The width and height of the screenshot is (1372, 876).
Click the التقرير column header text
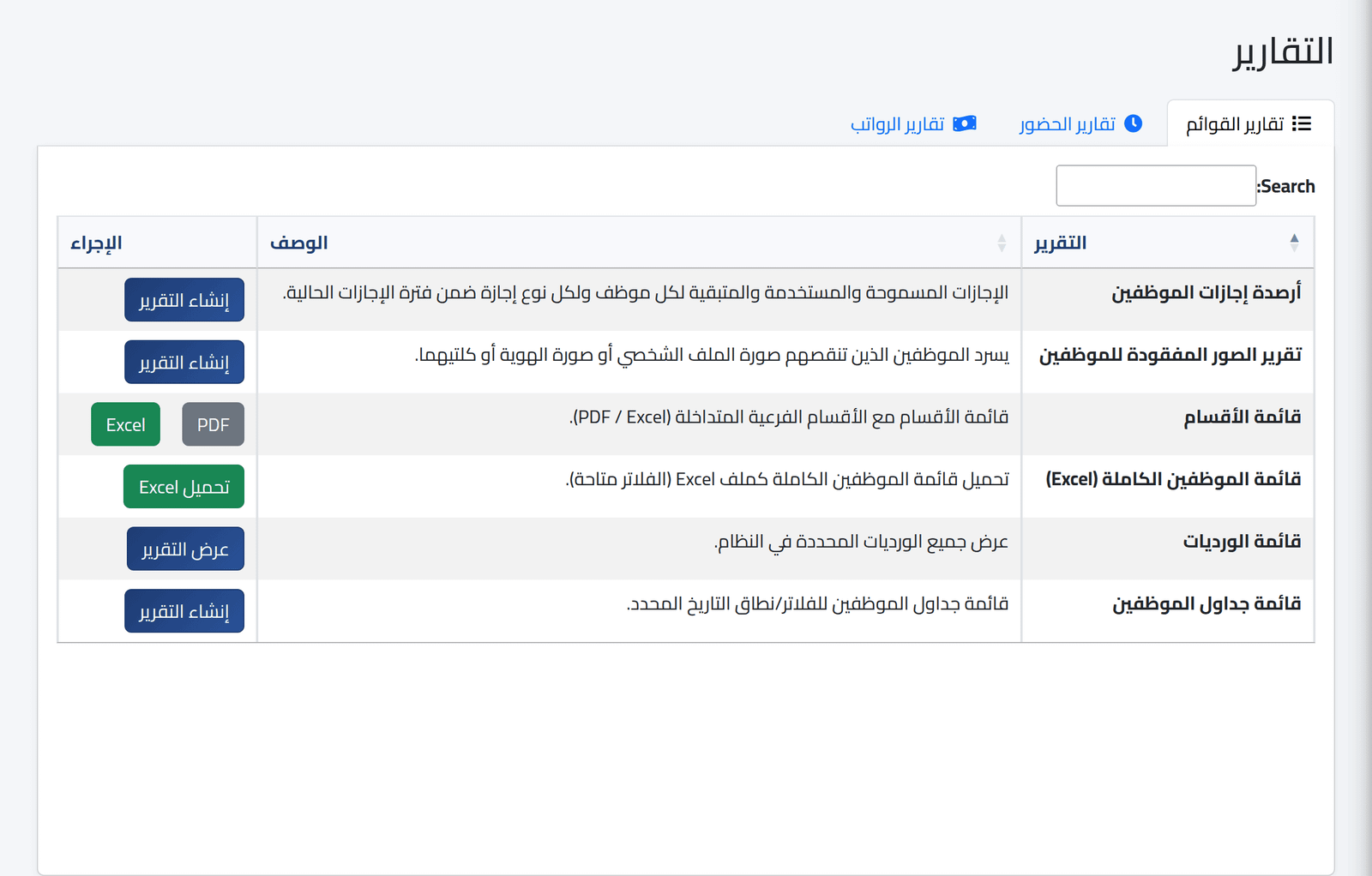click(1060, 243)
